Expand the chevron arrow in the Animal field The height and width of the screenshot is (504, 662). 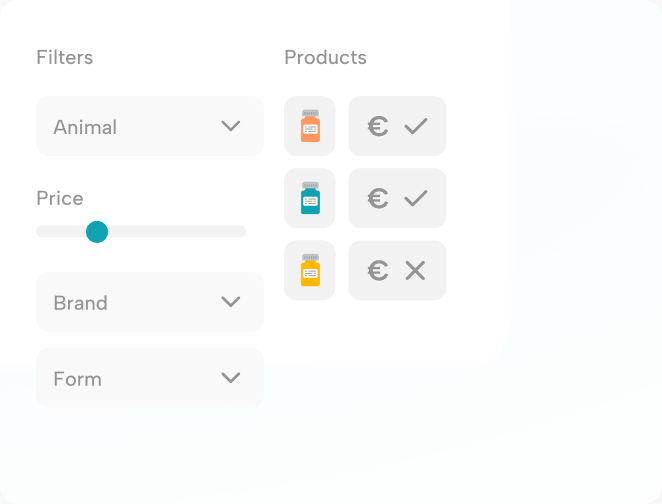point(231,126)
